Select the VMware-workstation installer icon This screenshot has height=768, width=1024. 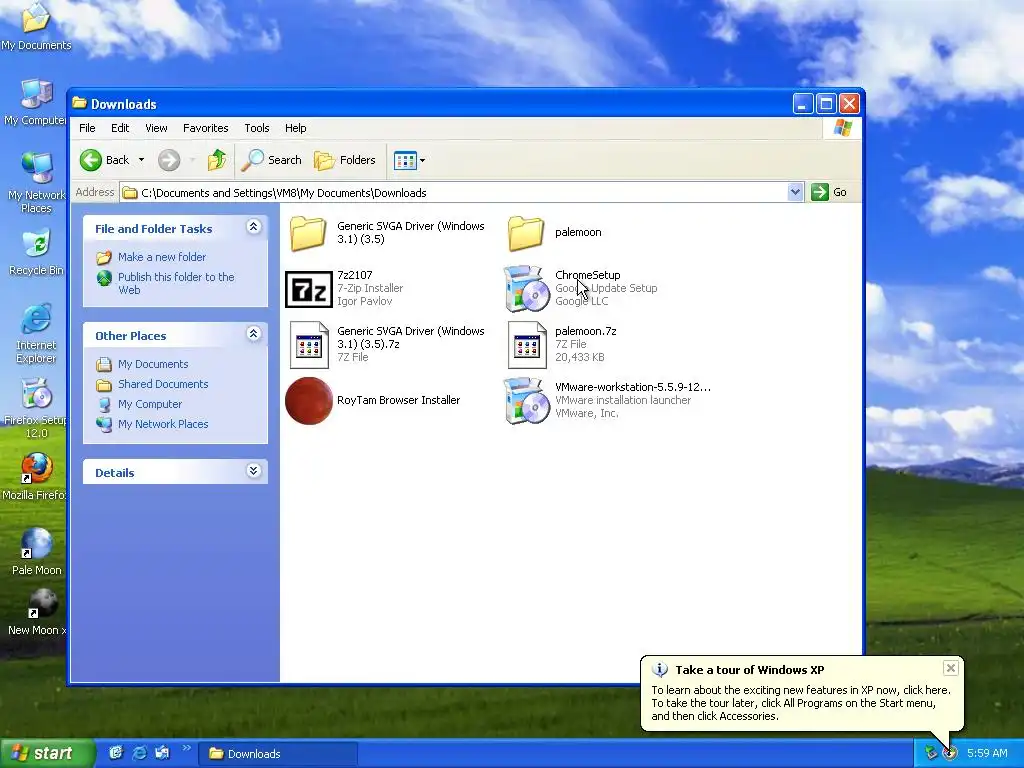click(526, 400)
